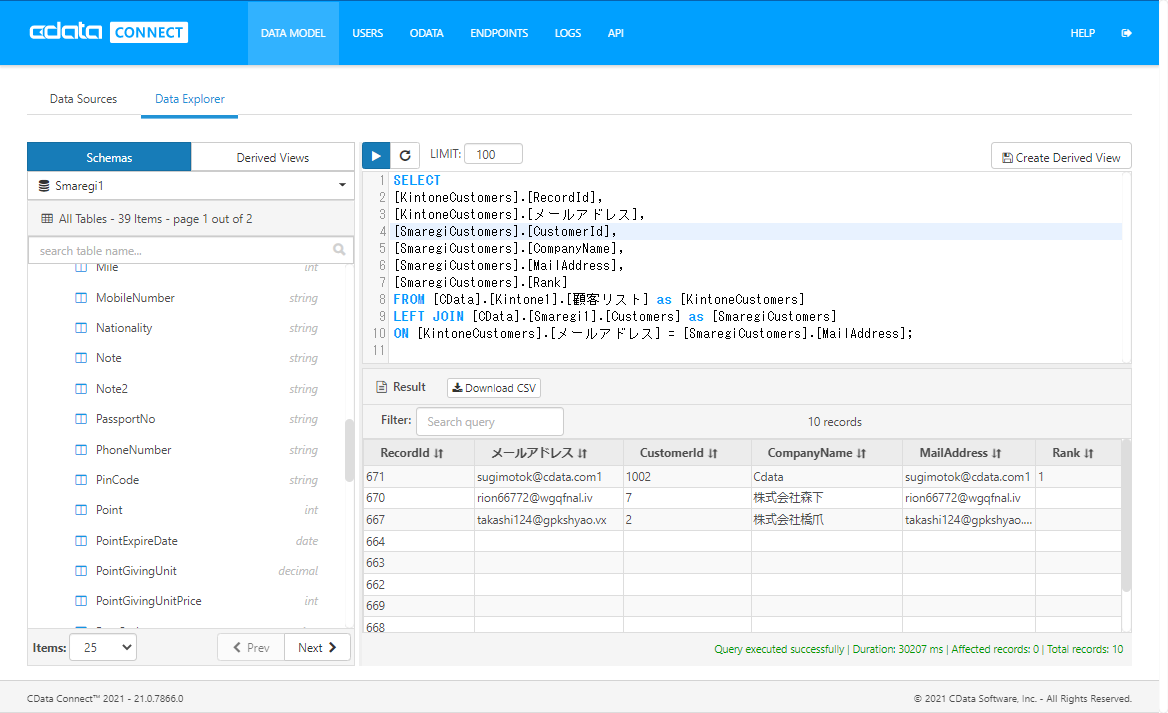The image size is (1168, 713).
Task: Click the results table vertical scrollbar
Action: click(1126, 516)
